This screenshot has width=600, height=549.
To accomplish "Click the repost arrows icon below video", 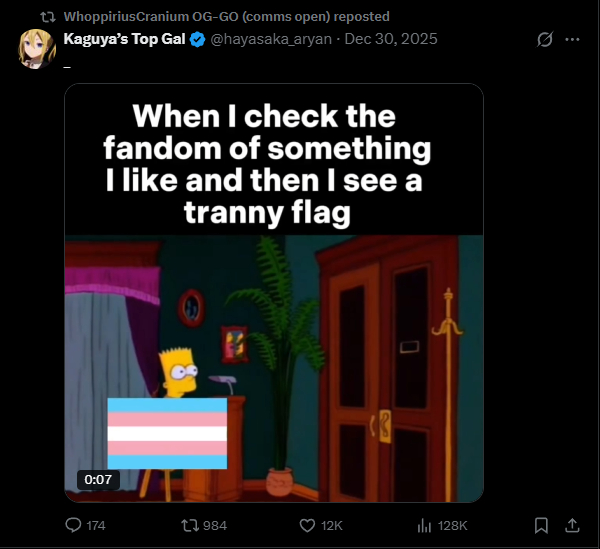I will (x=187, y=525).
